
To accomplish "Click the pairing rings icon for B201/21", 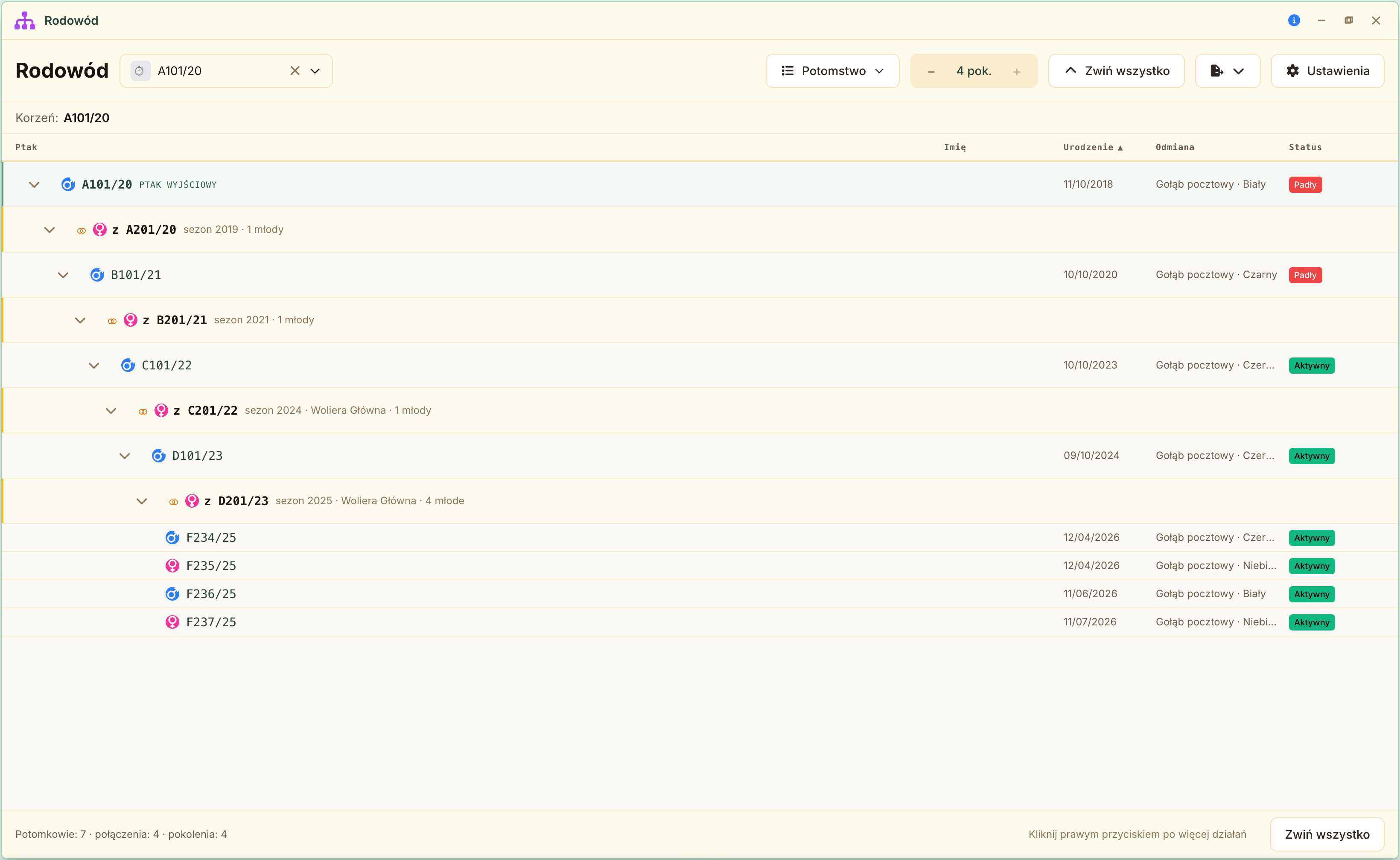I will point(112,321).
